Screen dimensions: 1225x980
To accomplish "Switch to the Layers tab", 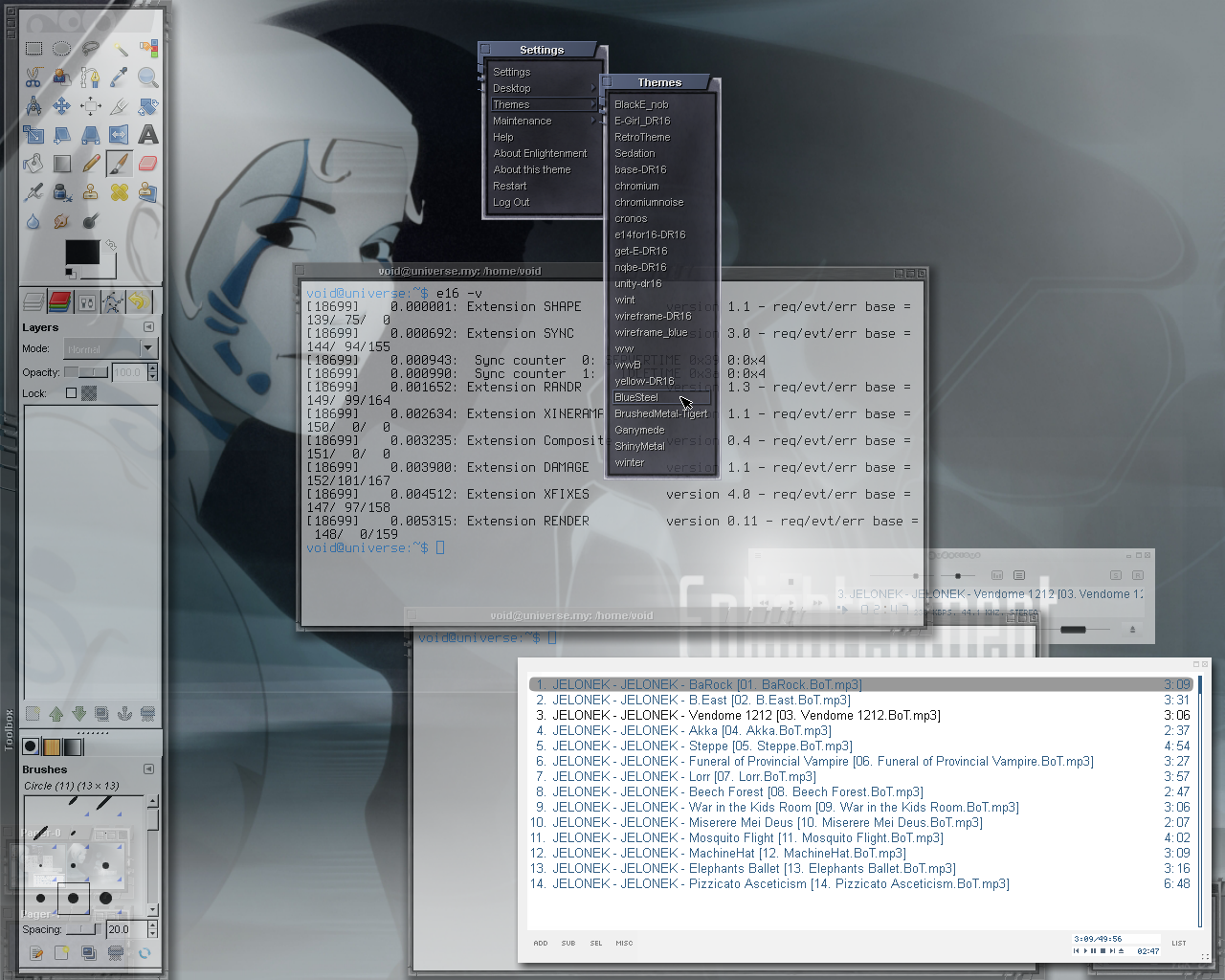I will pyautogui.click(x=33, y=302).
